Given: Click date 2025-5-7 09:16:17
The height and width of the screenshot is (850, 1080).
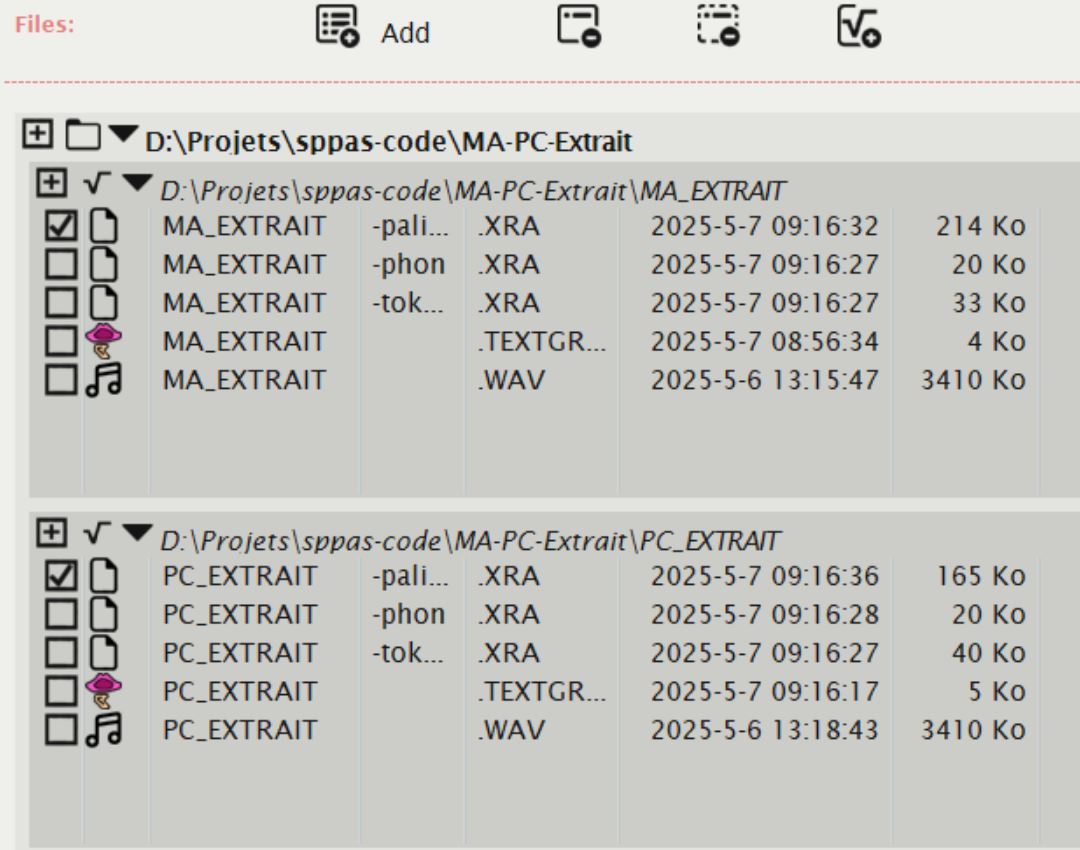Looking at the screenshot, I should 765,692.
